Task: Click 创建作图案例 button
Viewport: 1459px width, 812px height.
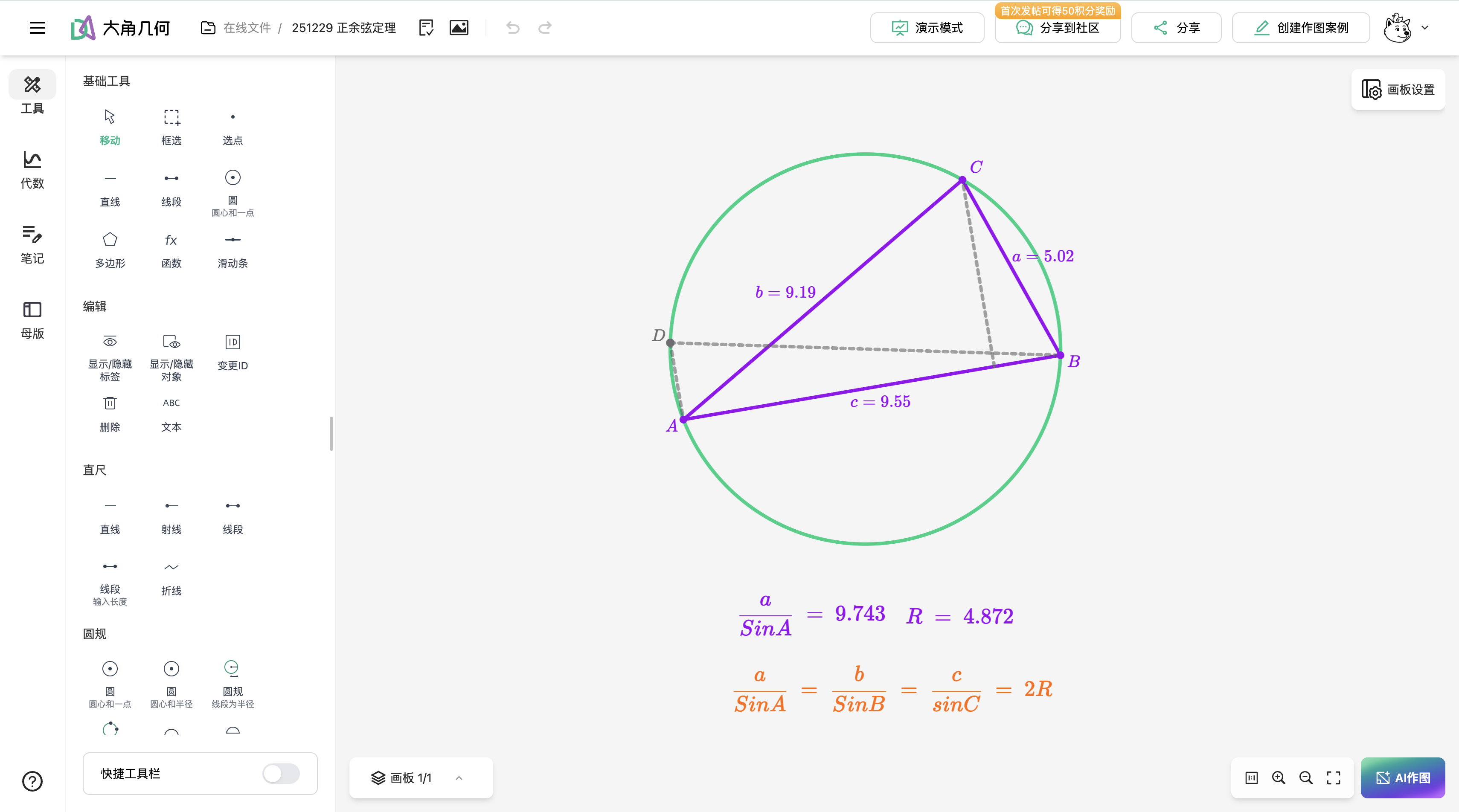Action: point(1301,28)
